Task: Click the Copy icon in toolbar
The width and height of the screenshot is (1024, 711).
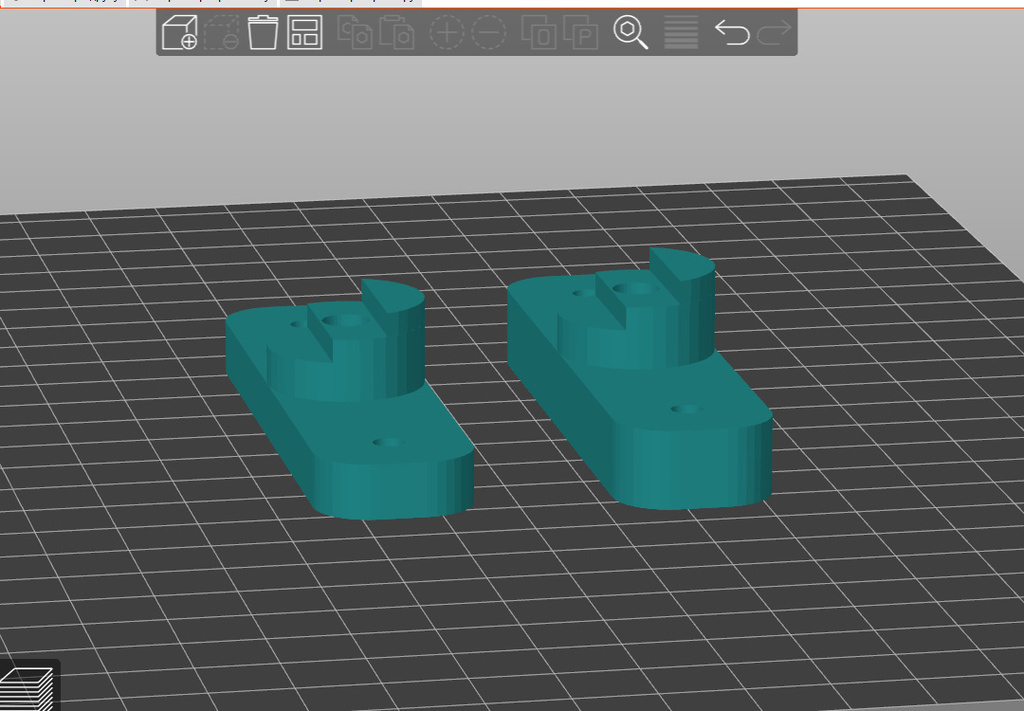Action: point(355,32)
